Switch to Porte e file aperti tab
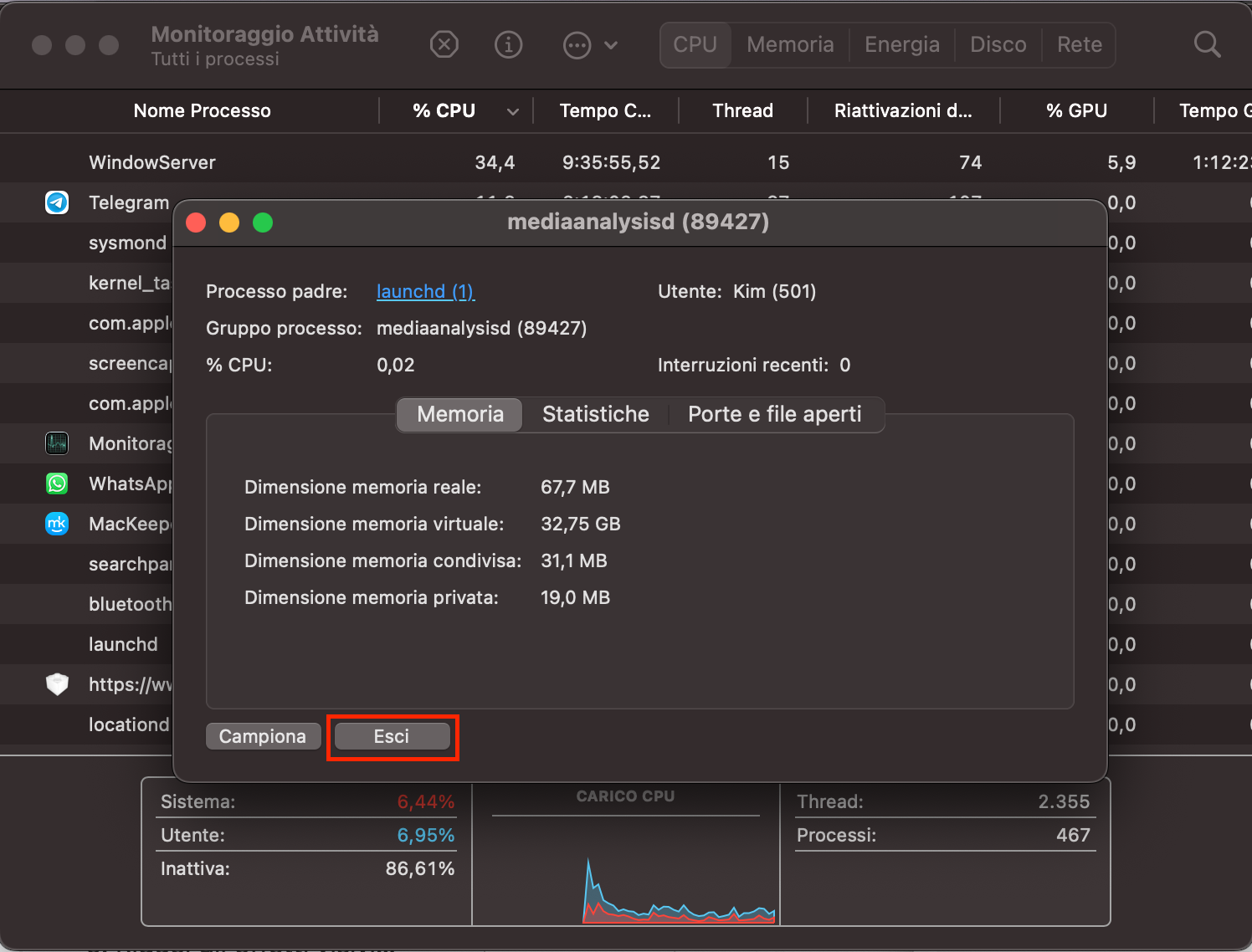Viewport: 1252px width, 952px height. tap(774, 414)
